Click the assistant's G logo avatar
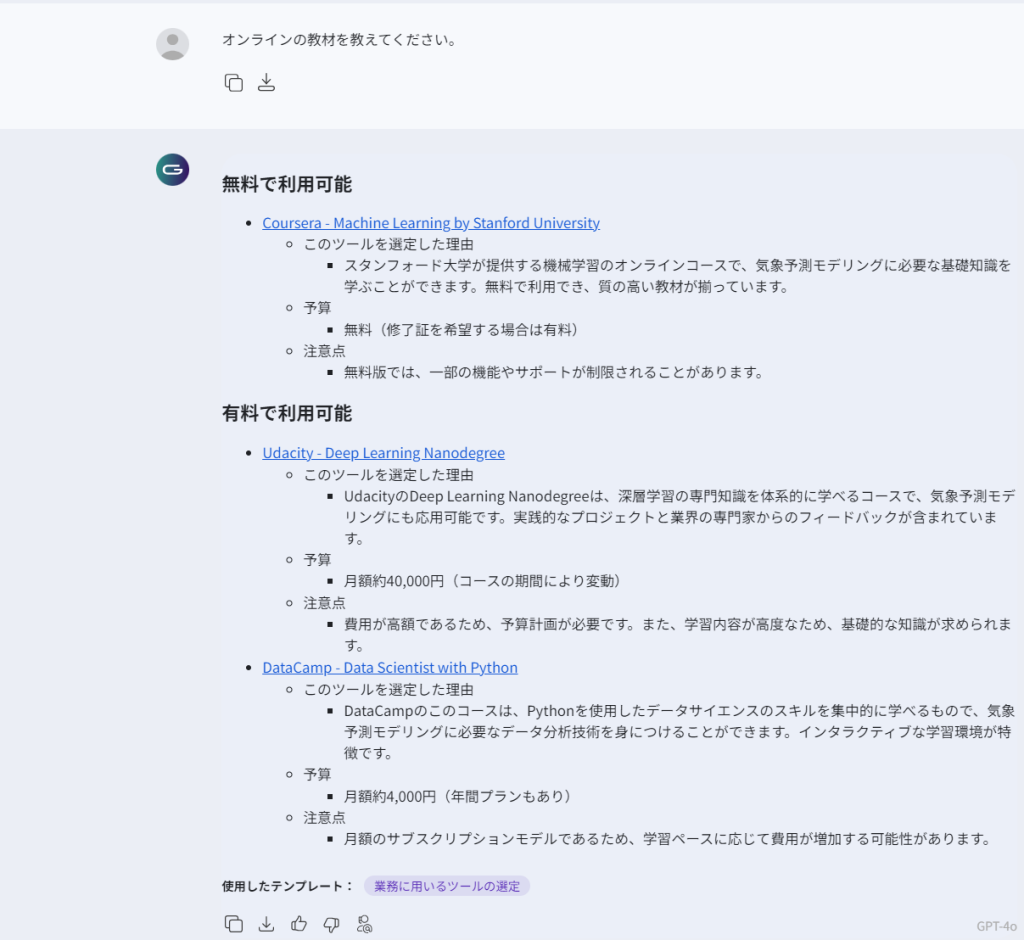 [173, 170]
